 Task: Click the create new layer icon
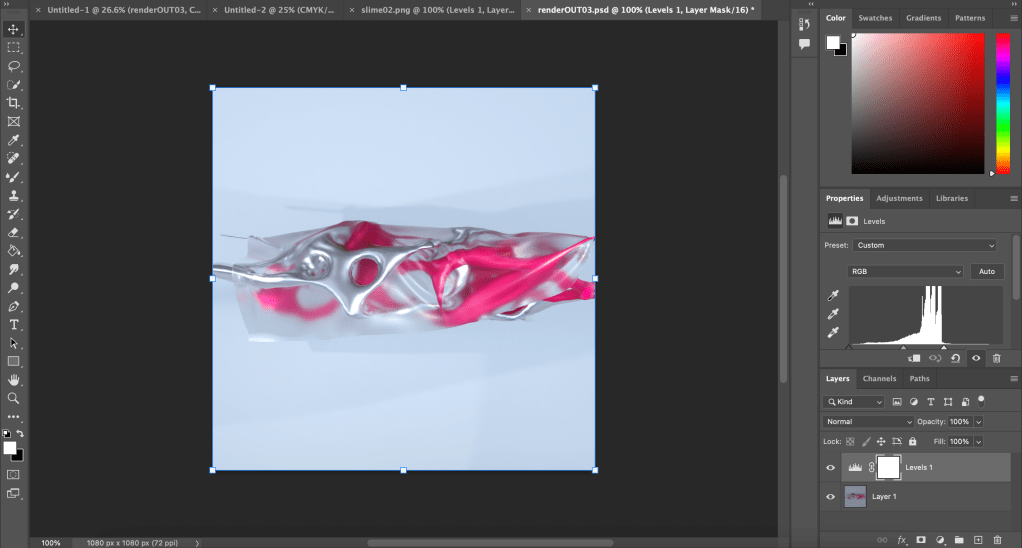979,540
